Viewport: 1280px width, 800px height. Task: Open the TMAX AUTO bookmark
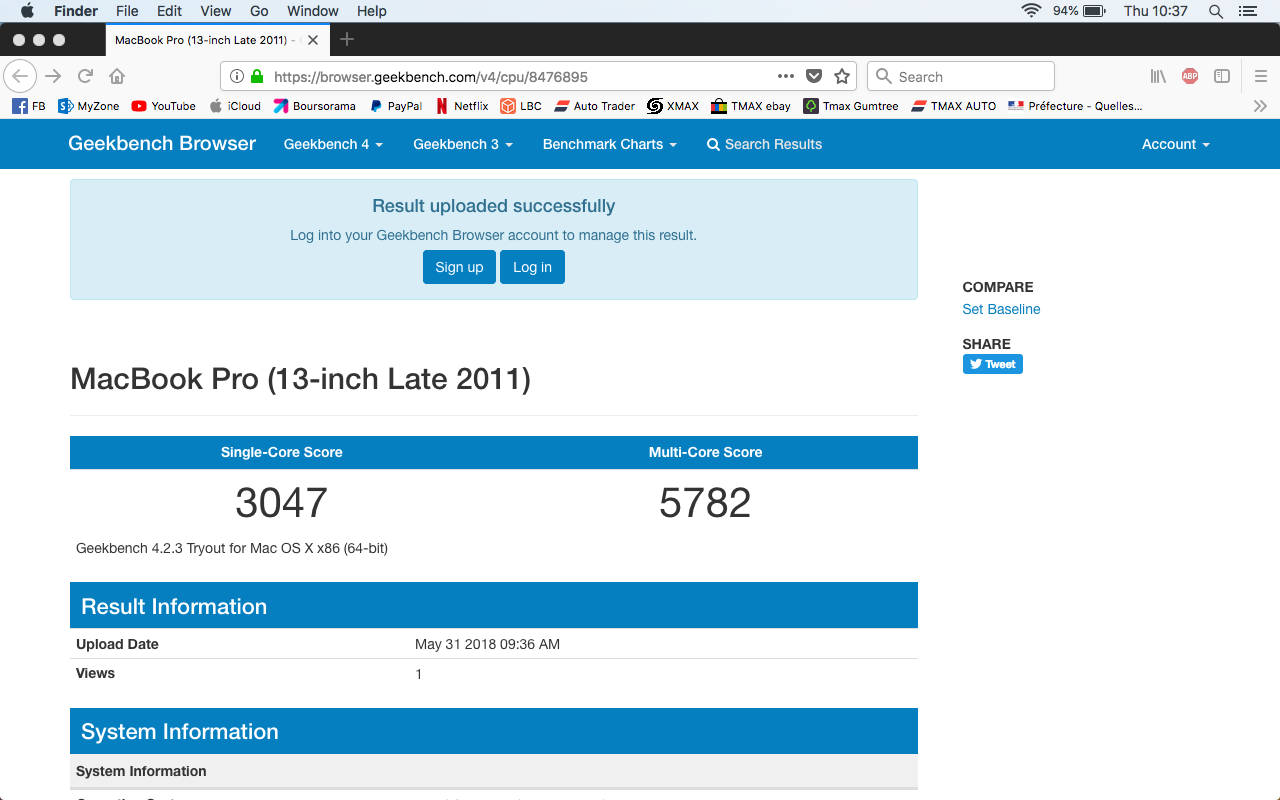954,106
